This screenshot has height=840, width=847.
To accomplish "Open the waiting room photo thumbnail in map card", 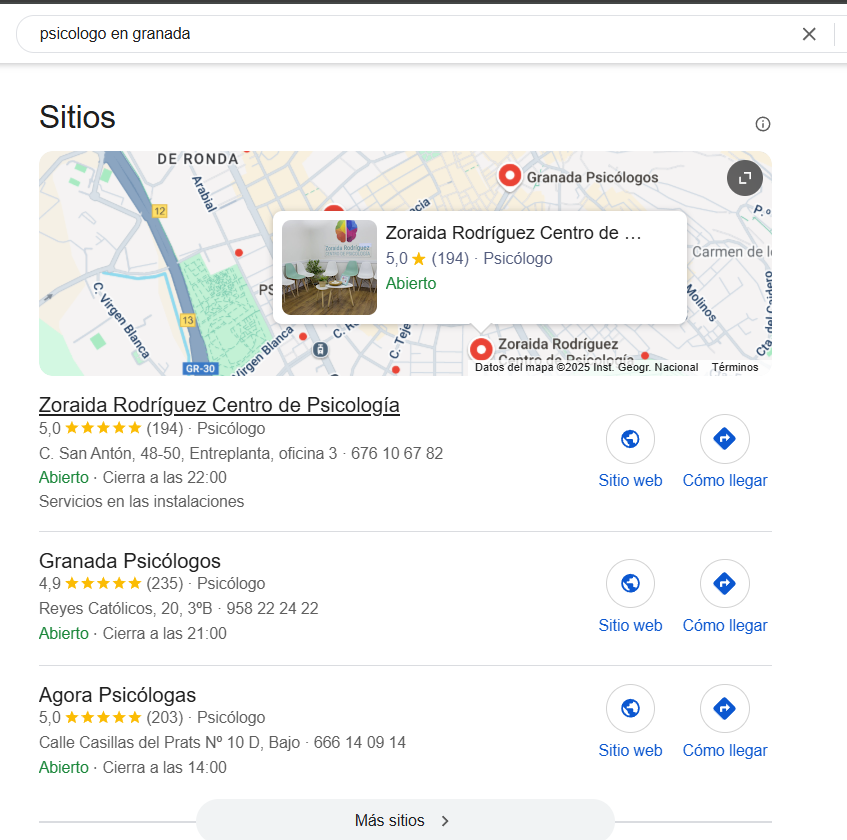I will pos(330,267).
